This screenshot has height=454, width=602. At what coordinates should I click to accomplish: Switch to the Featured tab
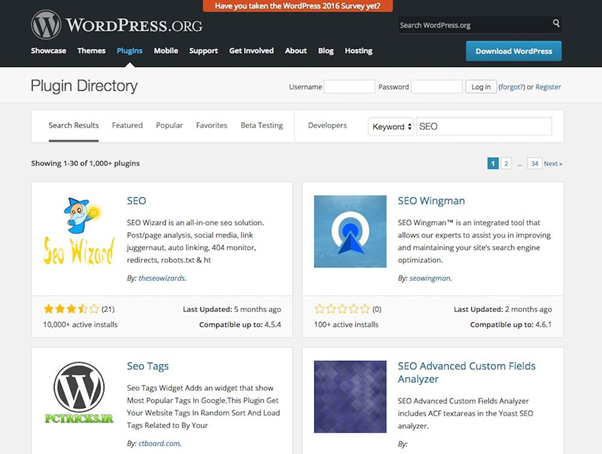(x=127, y=125)
